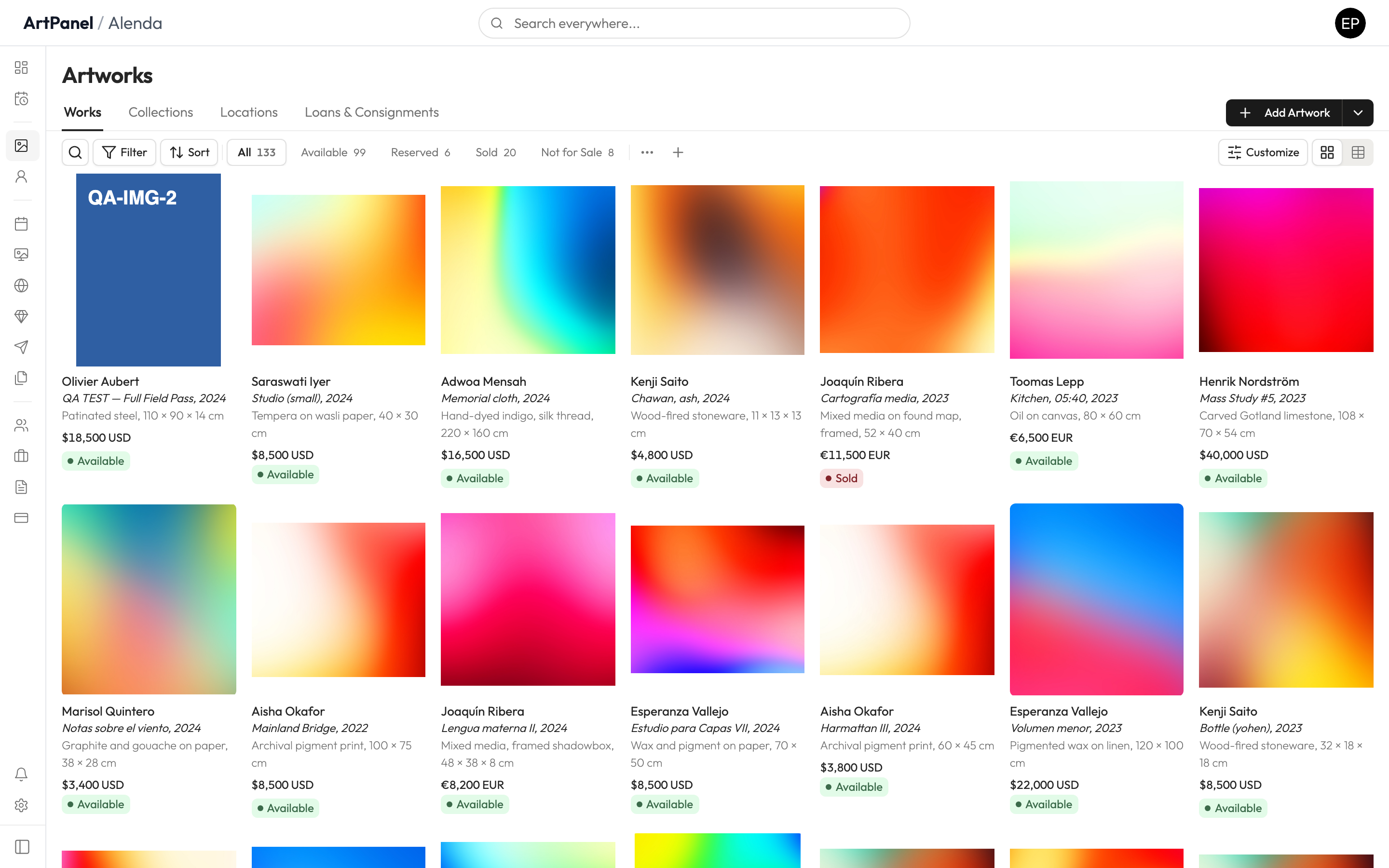The height and width of the screenshot is (868, 1389).
Task: Open the credit card billing icon in sidebar
Action: coord(21,518)
